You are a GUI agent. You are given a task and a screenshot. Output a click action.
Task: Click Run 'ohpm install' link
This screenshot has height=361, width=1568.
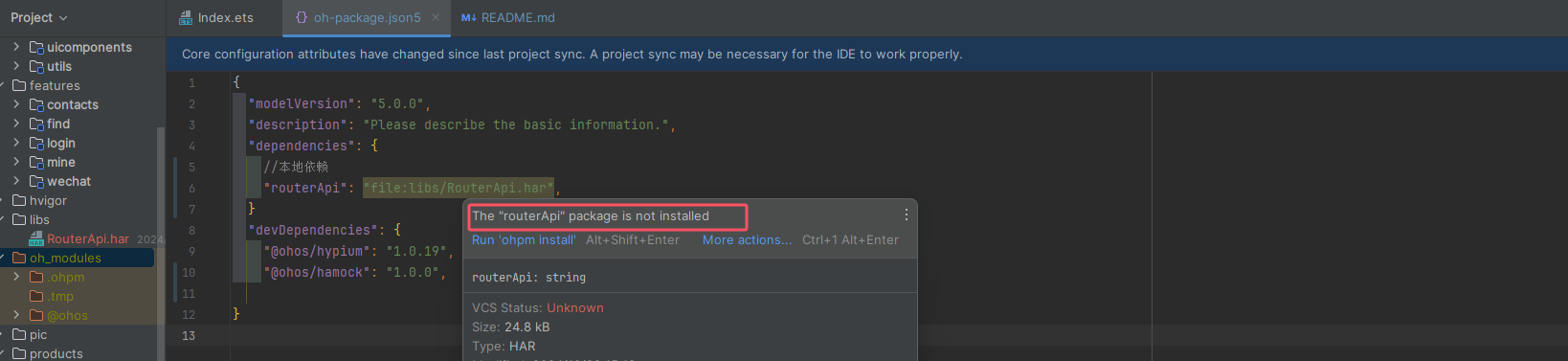pyautogui.click(x=524, y=240)
